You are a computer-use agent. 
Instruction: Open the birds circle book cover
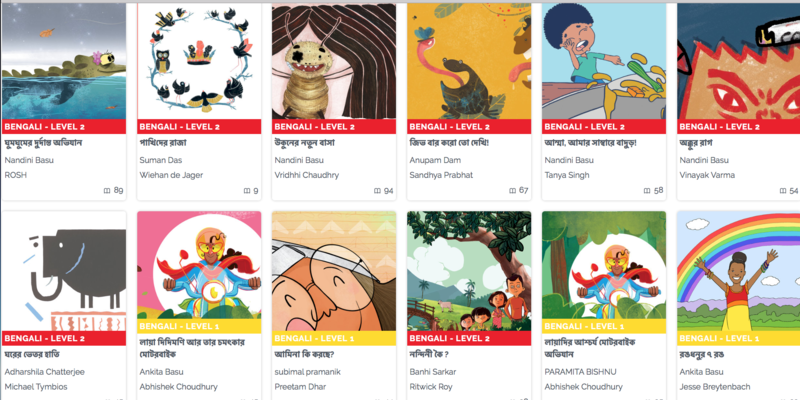pos(199,61)
